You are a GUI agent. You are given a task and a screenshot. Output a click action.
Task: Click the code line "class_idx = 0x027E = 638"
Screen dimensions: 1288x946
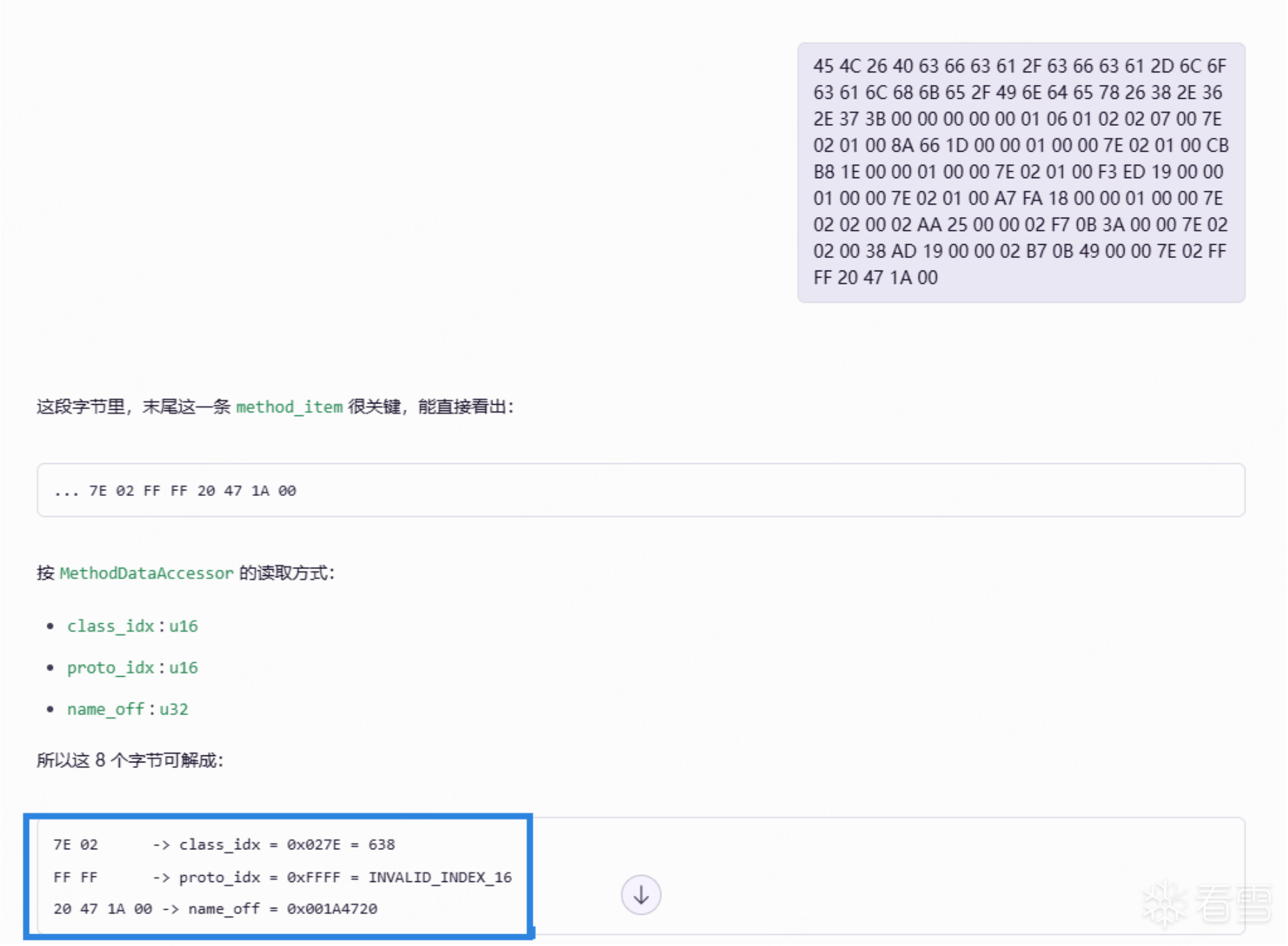click(x=224, y=844)
